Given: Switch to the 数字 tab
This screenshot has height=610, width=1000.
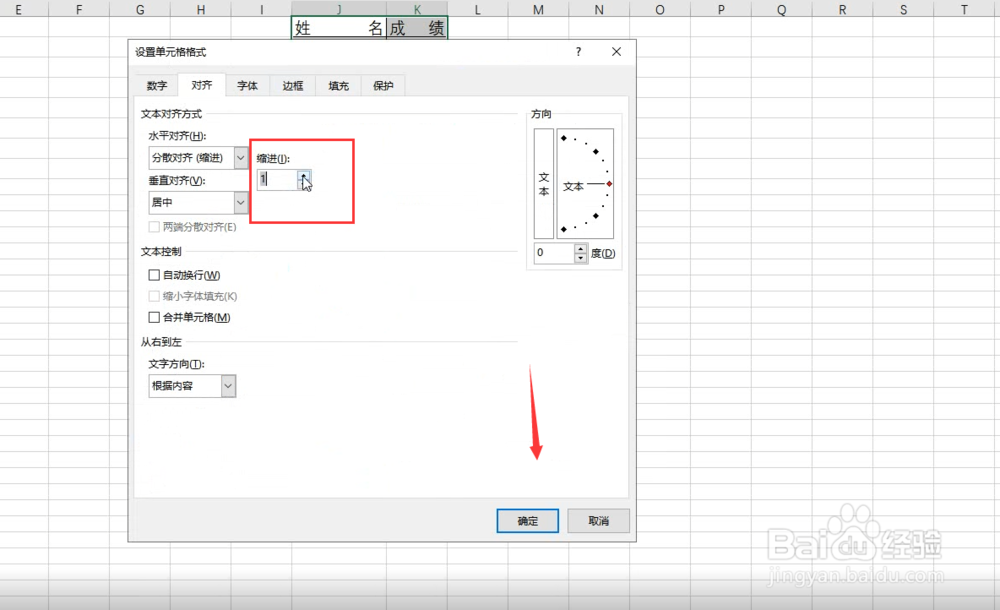Looking at the screenshot, I should click(157, 86).
